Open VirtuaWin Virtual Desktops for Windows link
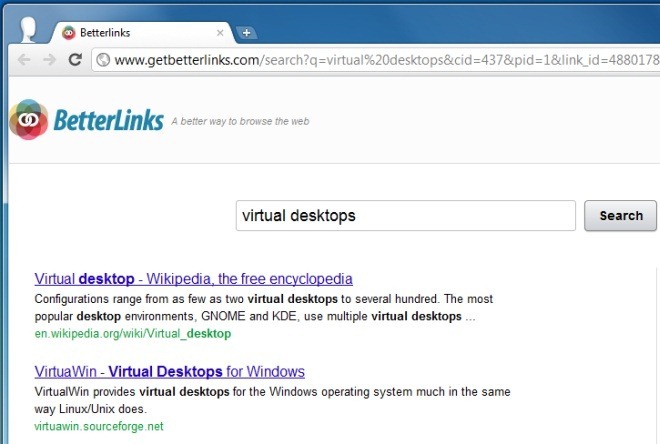This screenshot has width=660, height=444. coord(170,372)
